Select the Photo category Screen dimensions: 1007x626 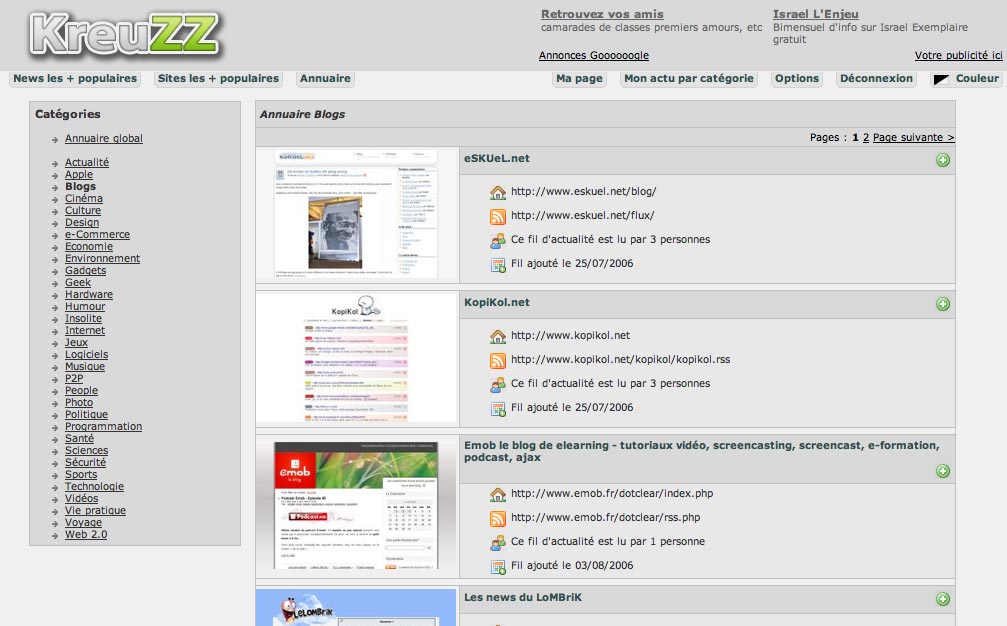[79, 403]
